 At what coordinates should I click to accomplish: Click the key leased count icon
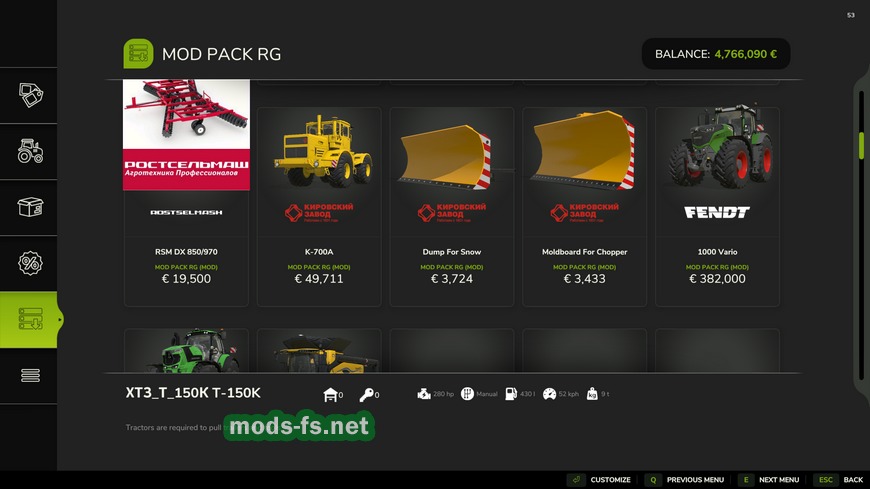tap(366, 395)
